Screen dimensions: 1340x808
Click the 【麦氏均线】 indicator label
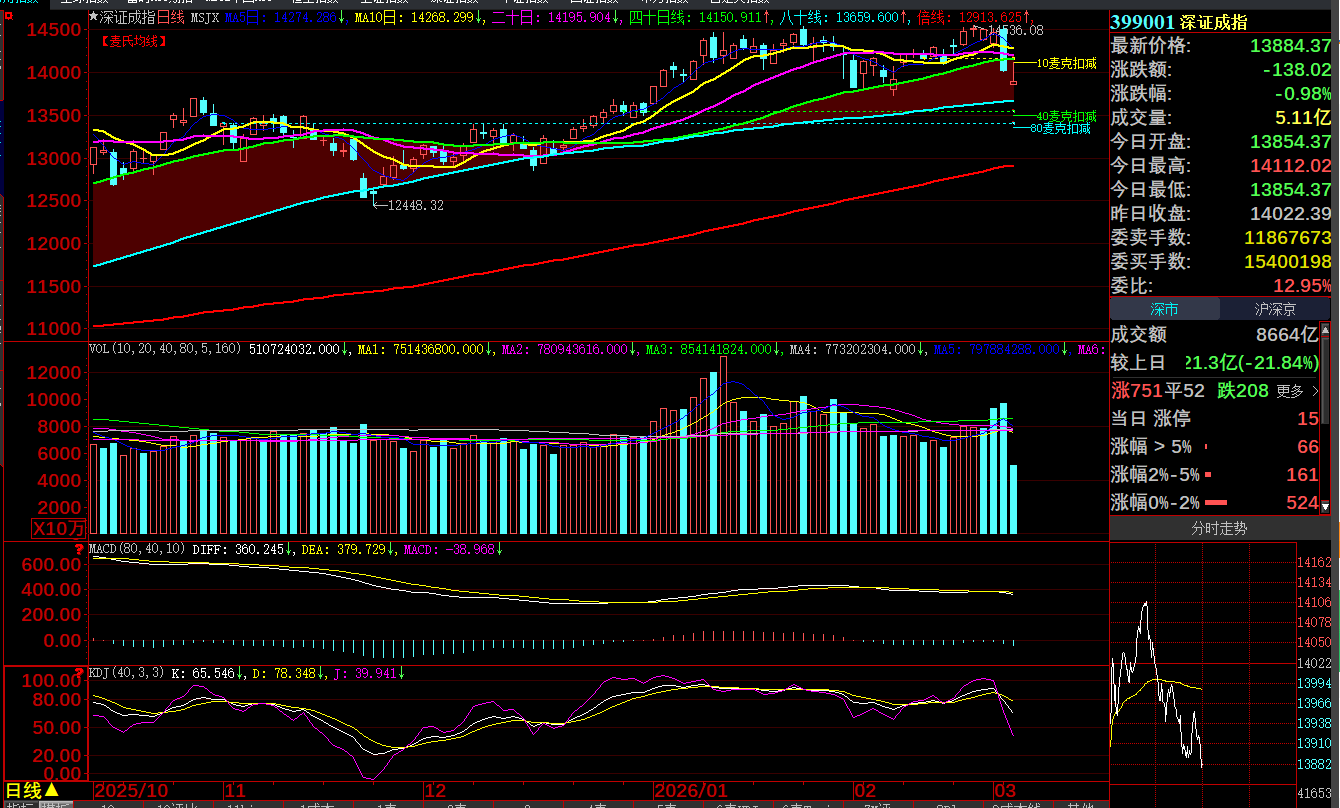pos(134,41)
